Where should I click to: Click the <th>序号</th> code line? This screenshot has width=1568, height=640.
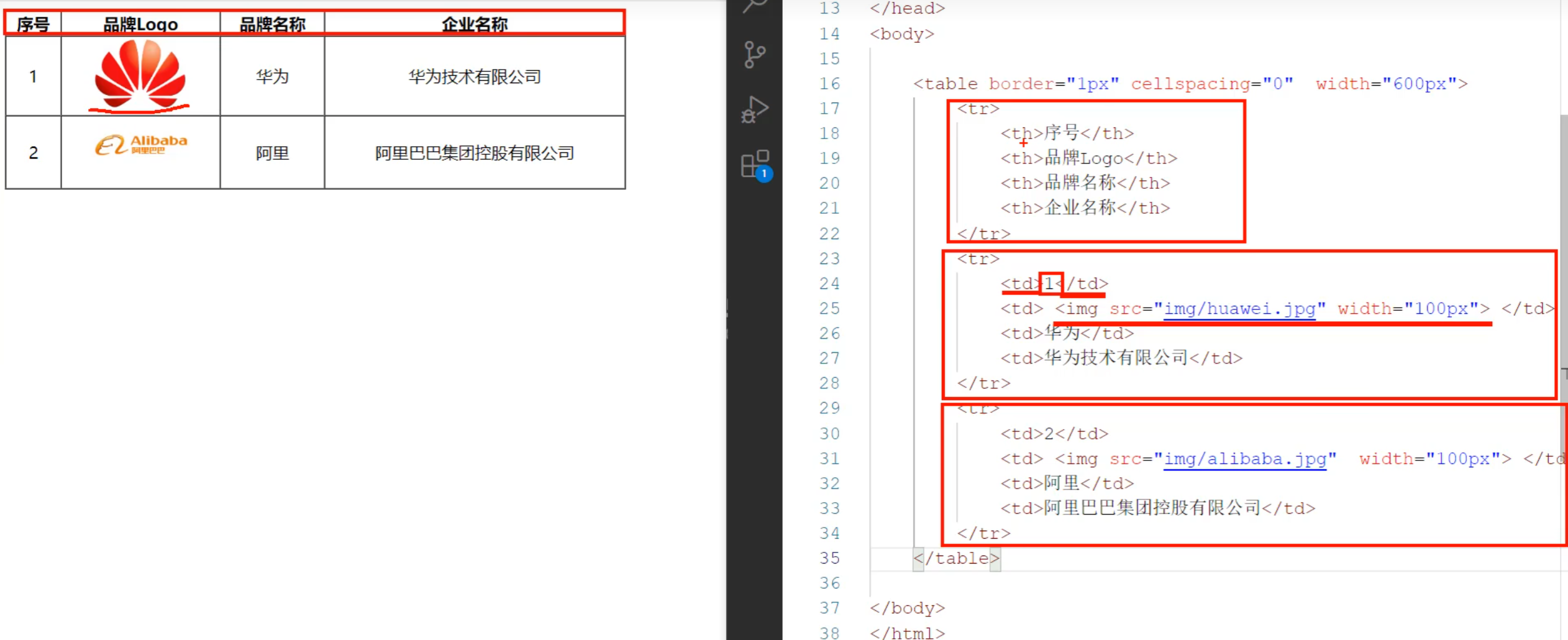[x=1067, y=134]
